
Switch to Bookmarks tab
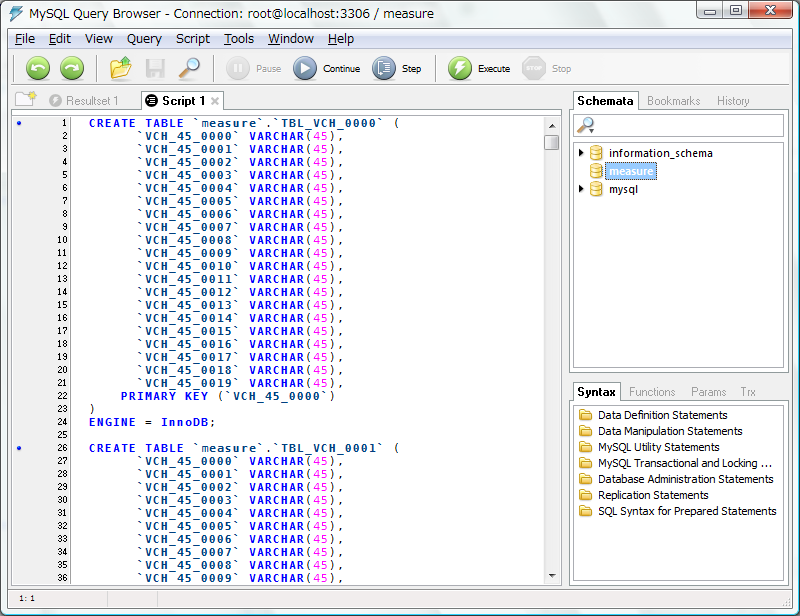673,101
